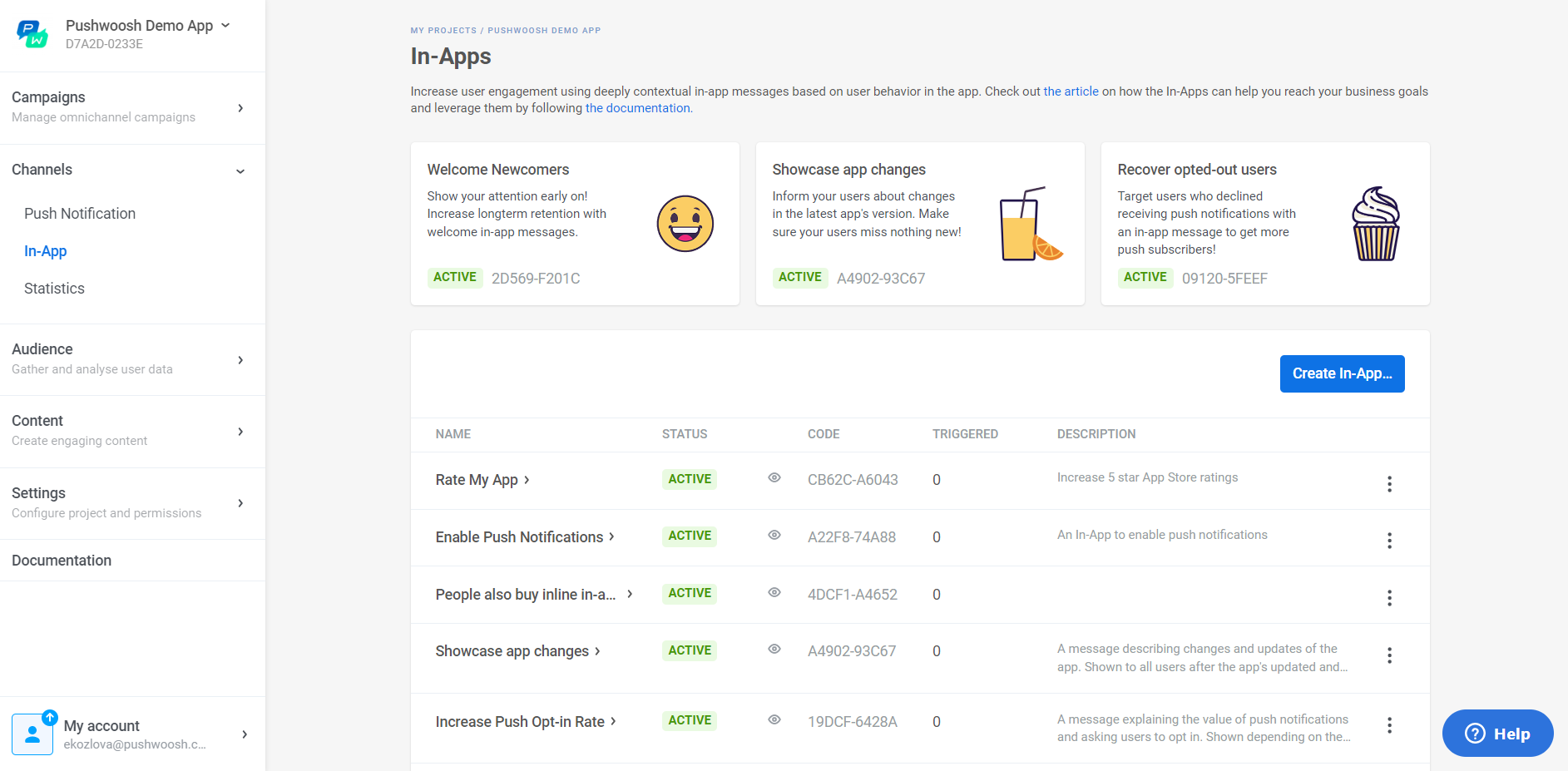The height and width of the screenshot is (771, 1568).
Task: Collapse the Channels sidebar section
Action: [240, 171]
